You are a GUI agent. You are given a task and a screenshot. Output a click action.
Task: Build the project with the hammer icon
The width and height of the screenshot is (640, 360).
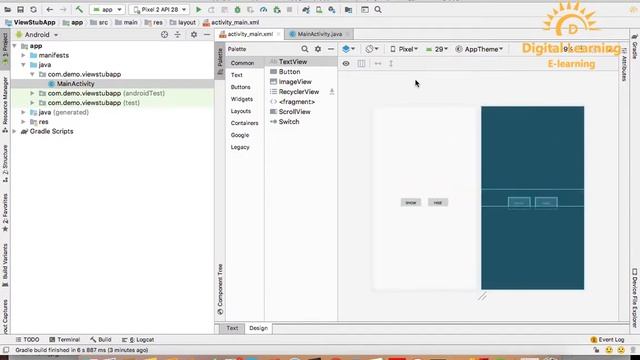(79, 9)
